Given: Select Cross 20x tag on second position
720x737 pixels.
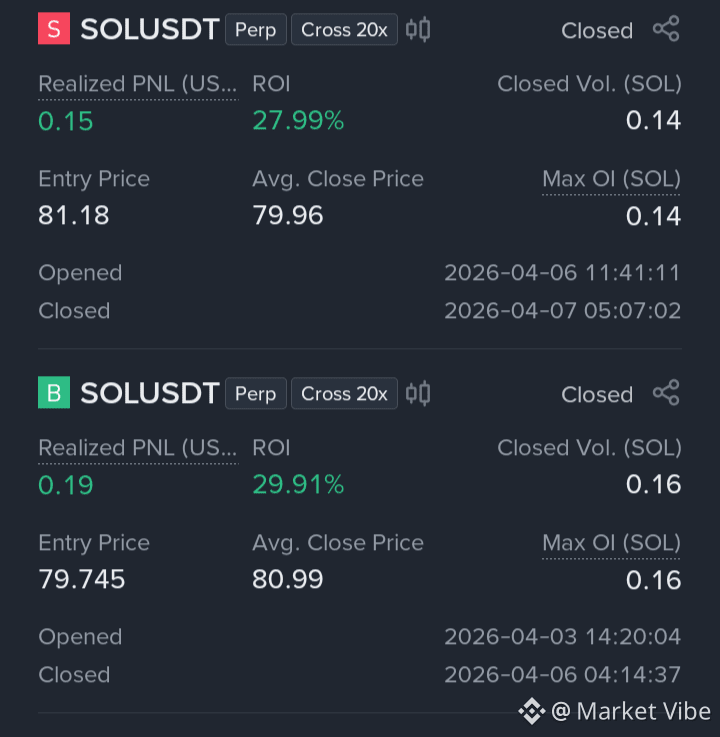Looking at the screenshot, I should 344,393.
